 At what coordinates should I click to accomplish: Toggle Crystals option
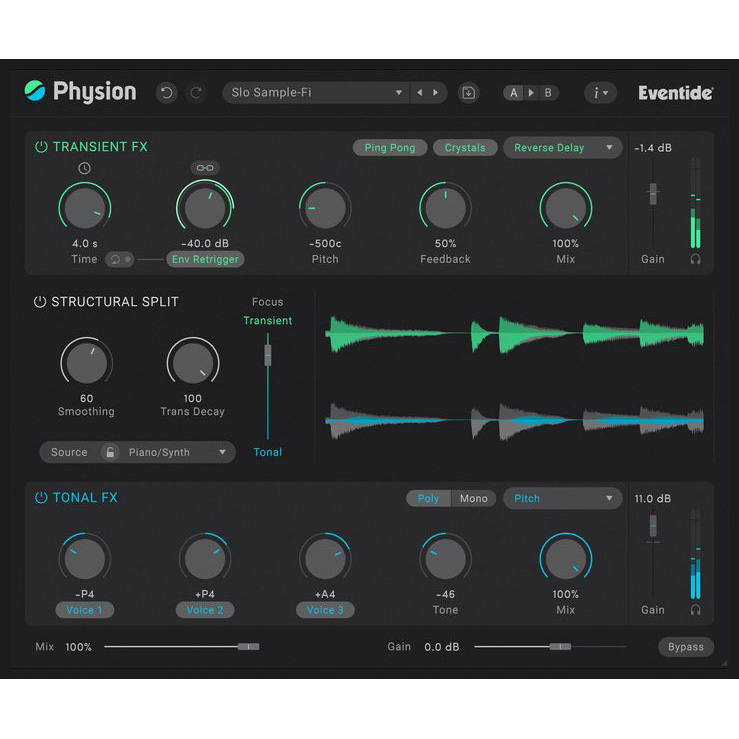click(x=465, y=148)
